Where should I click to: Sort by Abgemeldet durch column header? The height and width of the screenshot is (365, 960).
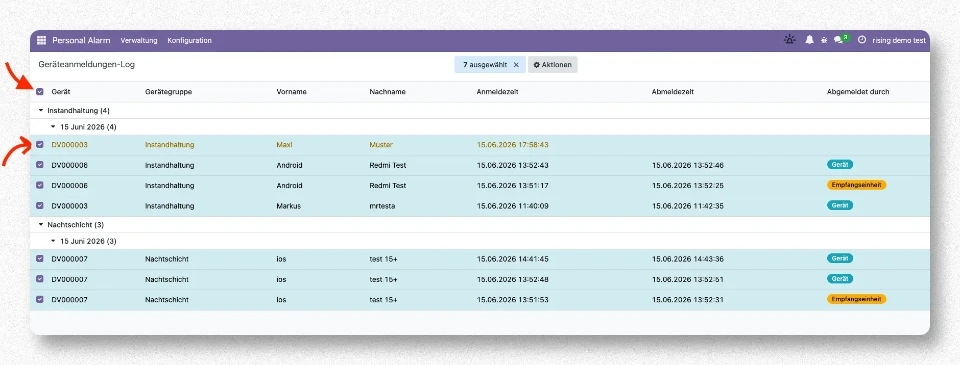(858, 92)
